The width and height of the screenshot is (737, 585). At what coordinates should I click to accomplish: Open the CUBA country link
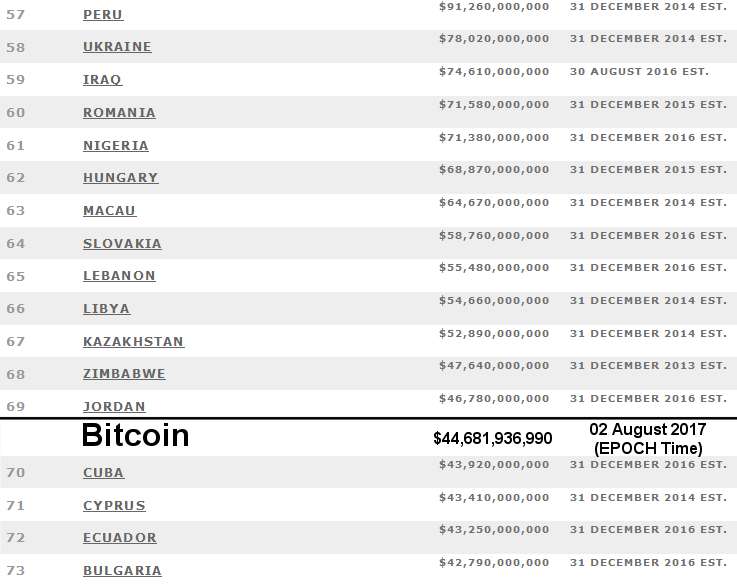[103, 473]
